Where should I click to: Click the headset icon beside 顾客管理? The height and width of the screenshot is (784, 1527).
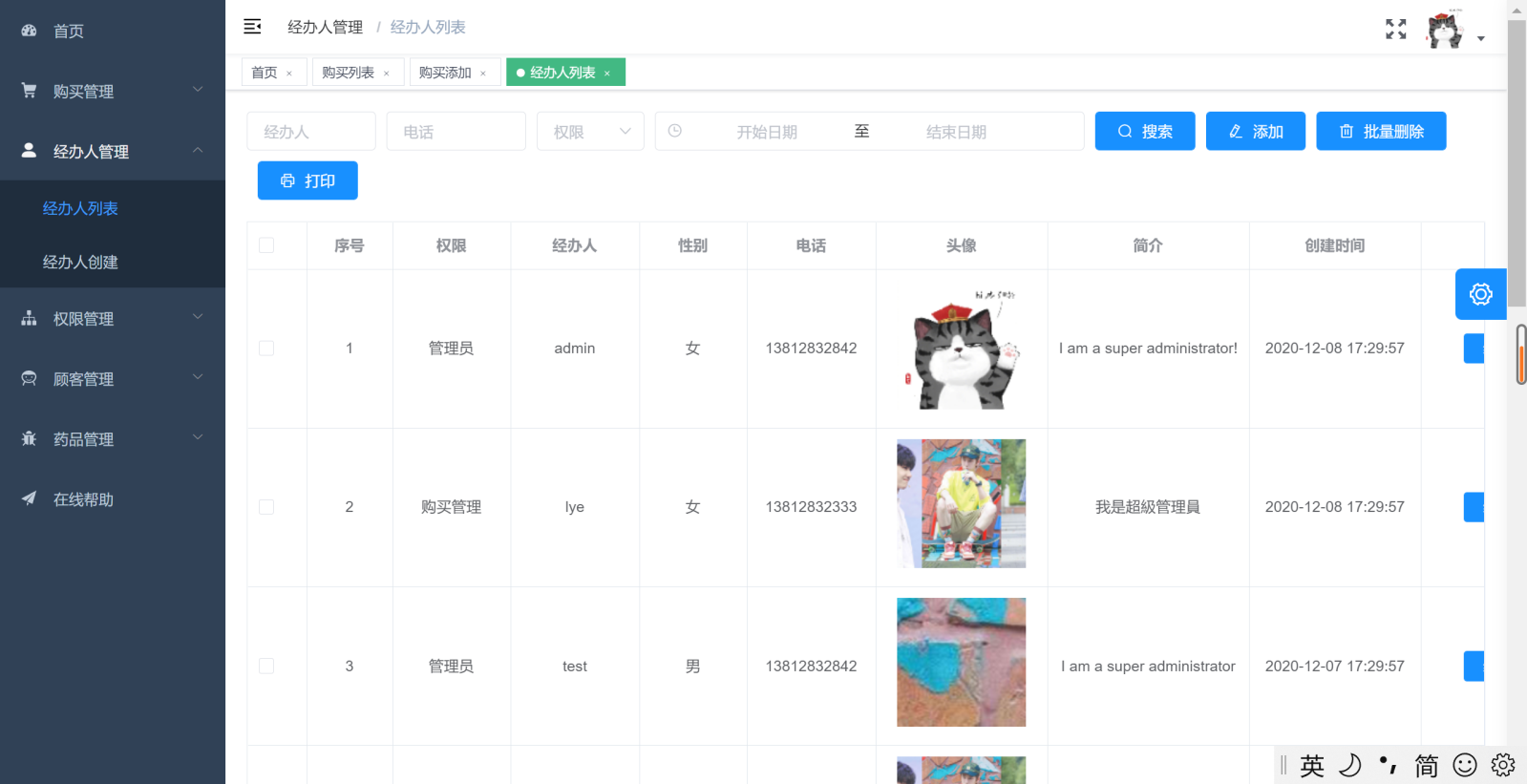29,378
